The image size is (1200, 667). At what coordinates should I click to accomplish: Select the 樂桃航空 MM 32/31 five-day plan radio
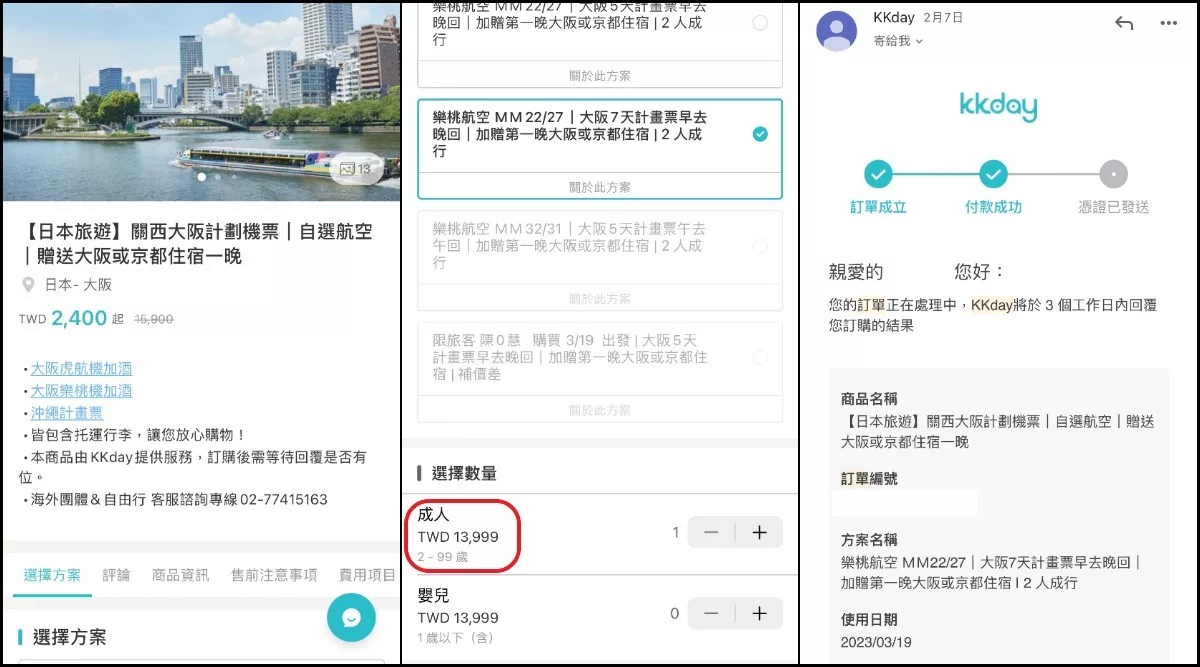click(761, 245)
